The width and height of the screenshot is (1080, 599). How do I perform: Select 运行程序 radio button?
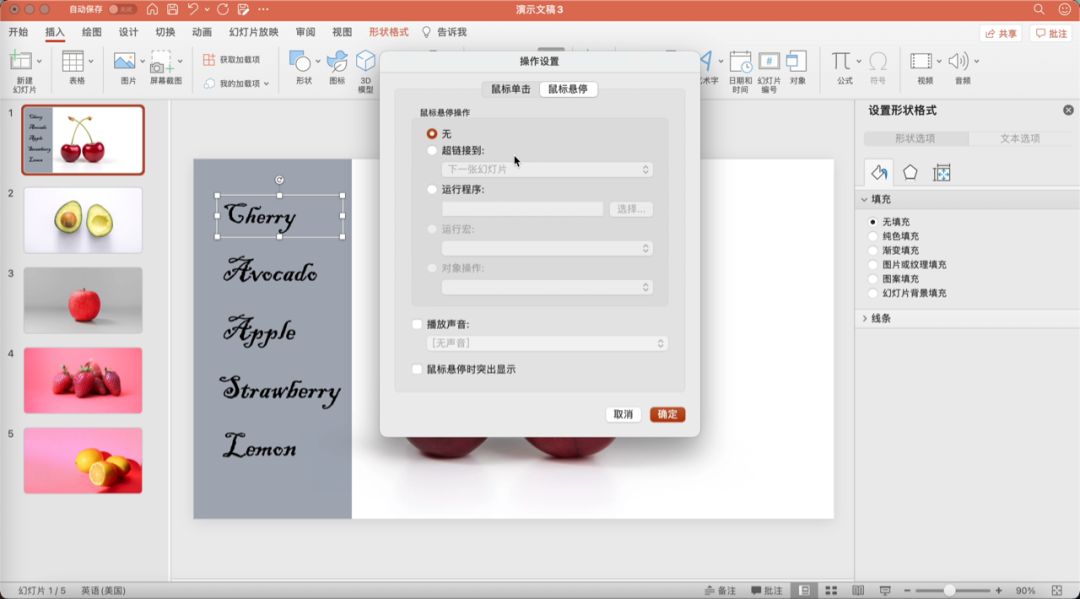click(432, 189)
